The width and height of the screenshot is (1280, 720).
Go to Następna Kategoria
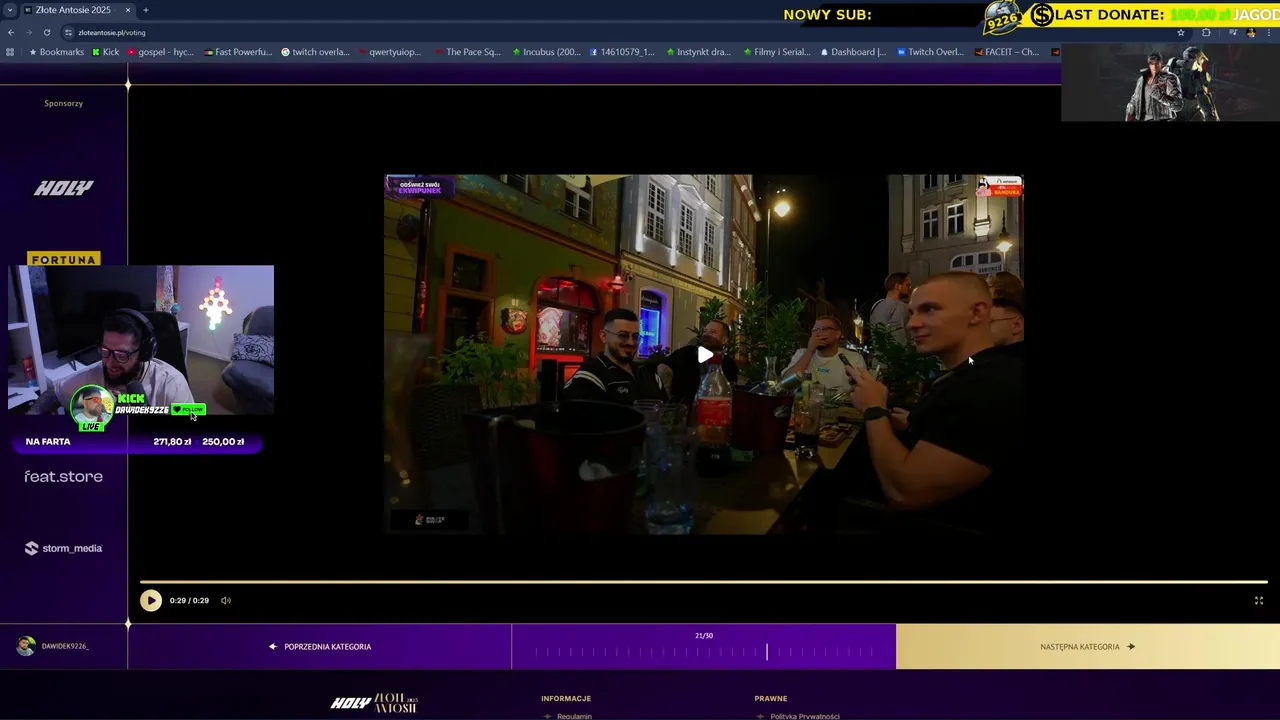pyautogui.click(x=1088, y=646)
